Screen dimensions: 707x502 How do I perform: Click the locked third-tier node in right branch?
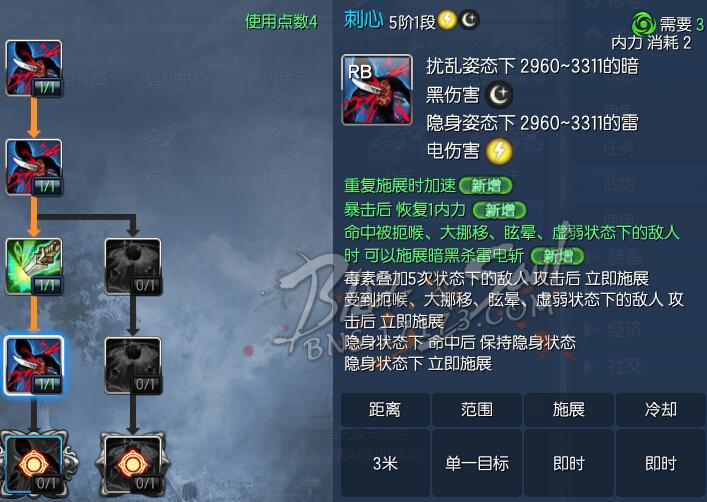point(133,266)
